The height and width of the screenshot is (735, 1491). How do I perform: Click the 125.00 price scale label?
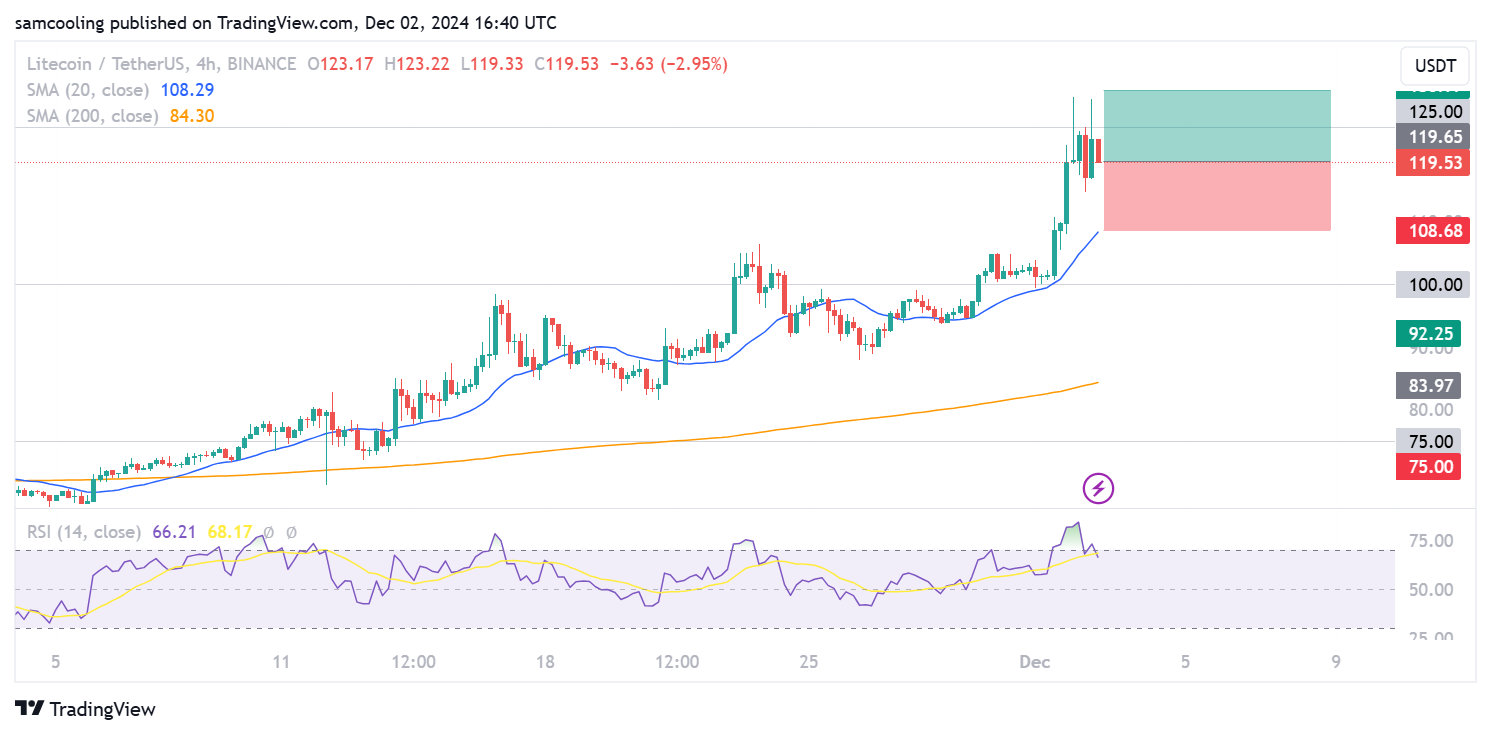(1432, 111)
